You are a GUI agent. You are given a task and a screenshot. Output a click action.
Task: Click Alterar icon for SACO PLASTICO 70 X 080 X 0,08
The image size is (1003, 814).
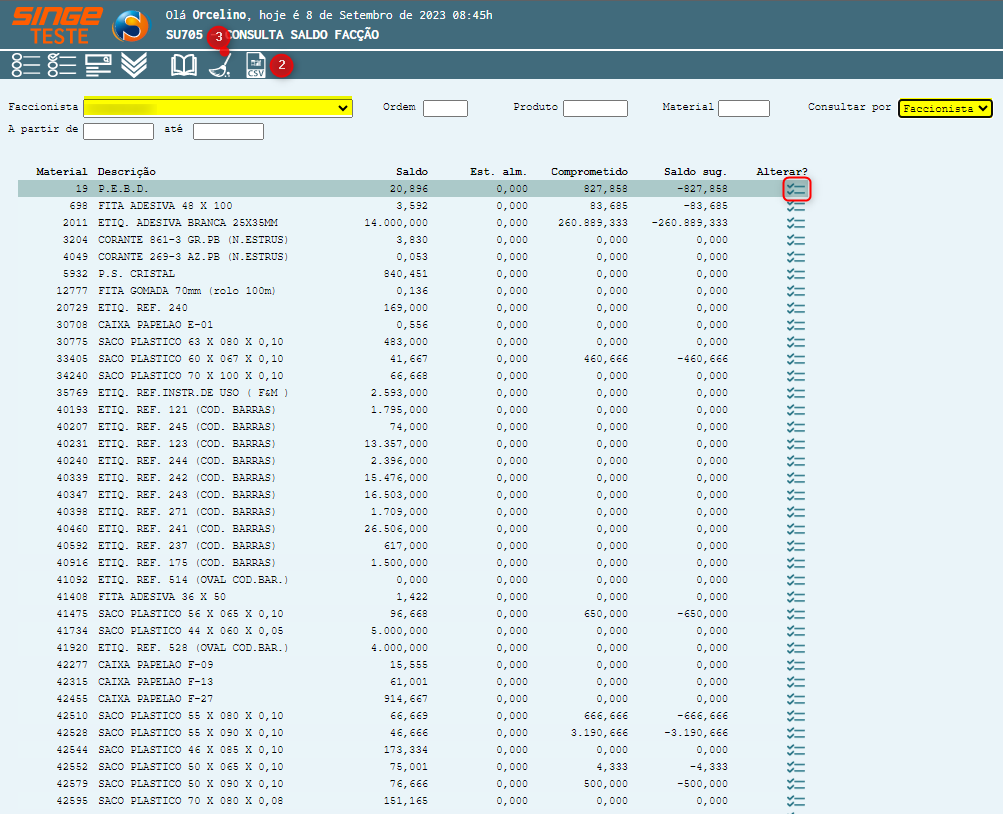(x=796, y=801)
